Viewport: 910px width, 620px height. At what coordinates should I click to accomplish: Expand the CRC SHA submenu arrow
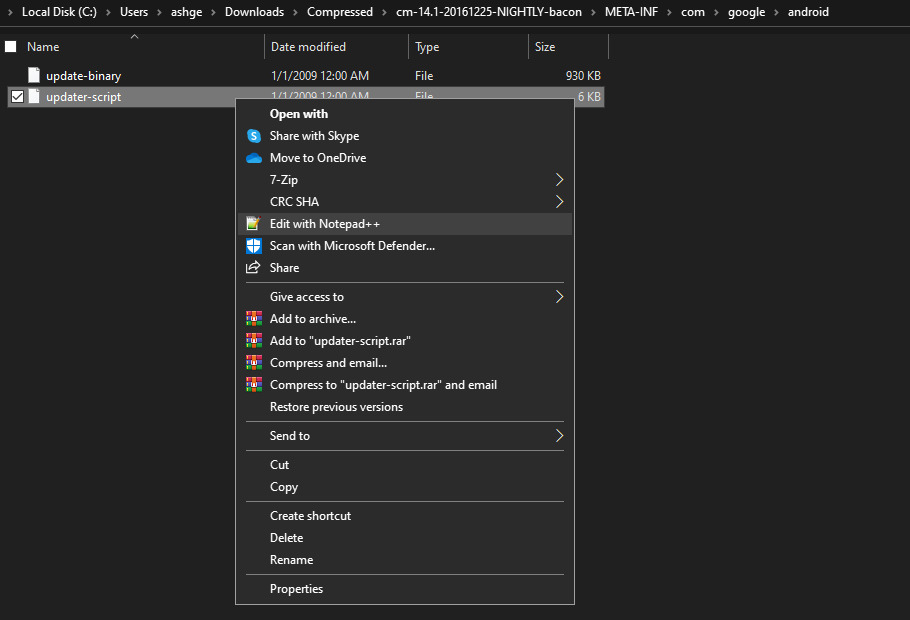click(x=559, y=202)
